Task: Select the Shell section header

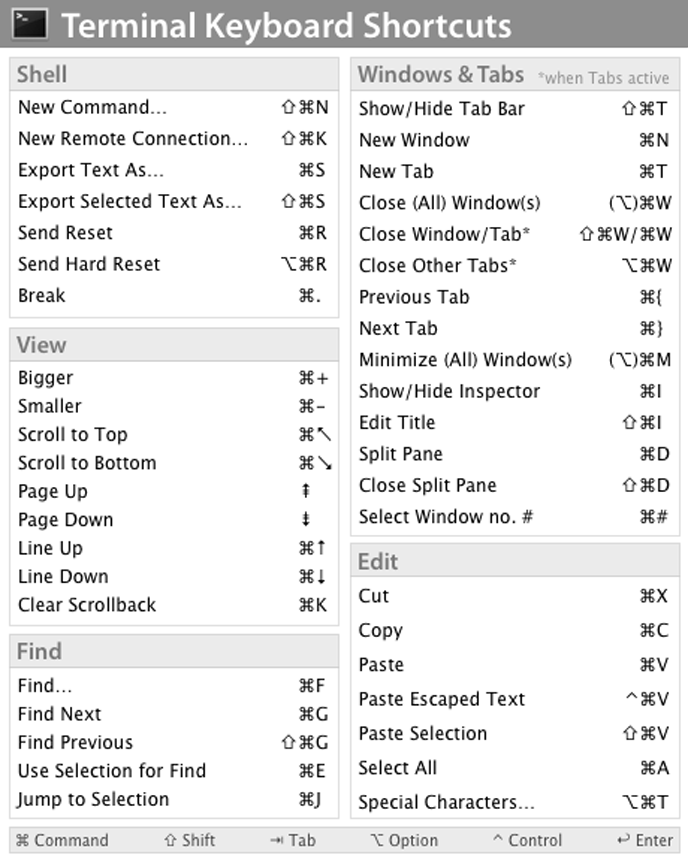Action: click(43, 74)
